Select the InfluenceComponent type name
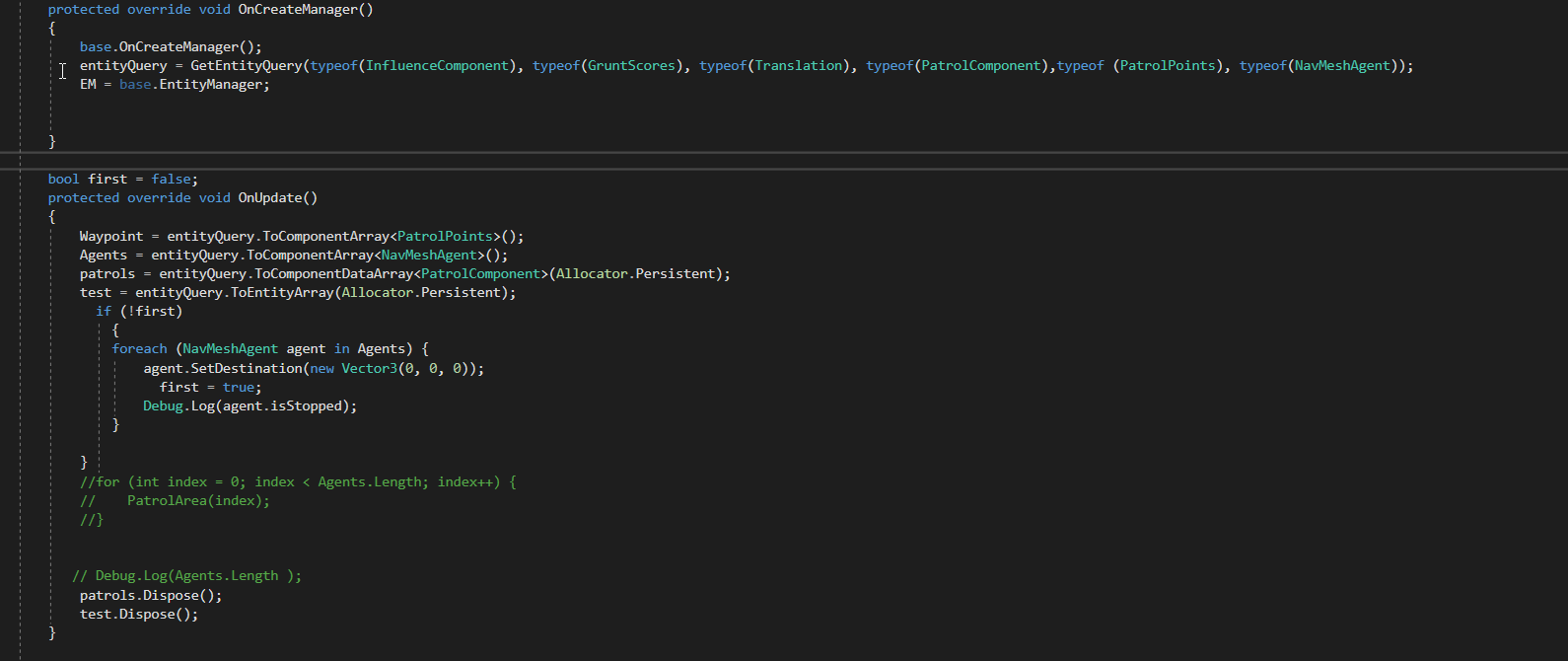The width and height of the screenshot is (1568, 661). pos(437,65)
